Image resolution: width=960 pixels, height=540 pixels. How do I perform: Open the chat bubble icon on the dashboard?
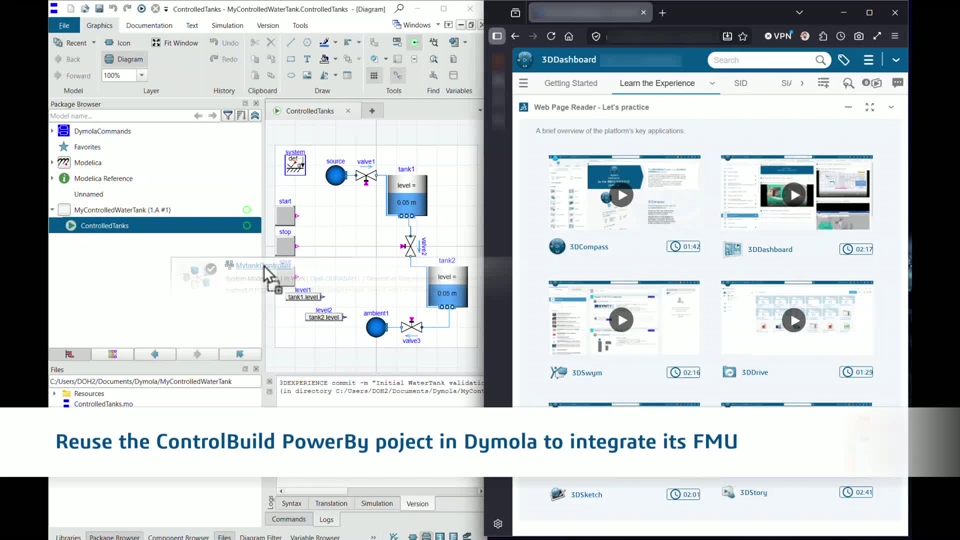(898, 83)
